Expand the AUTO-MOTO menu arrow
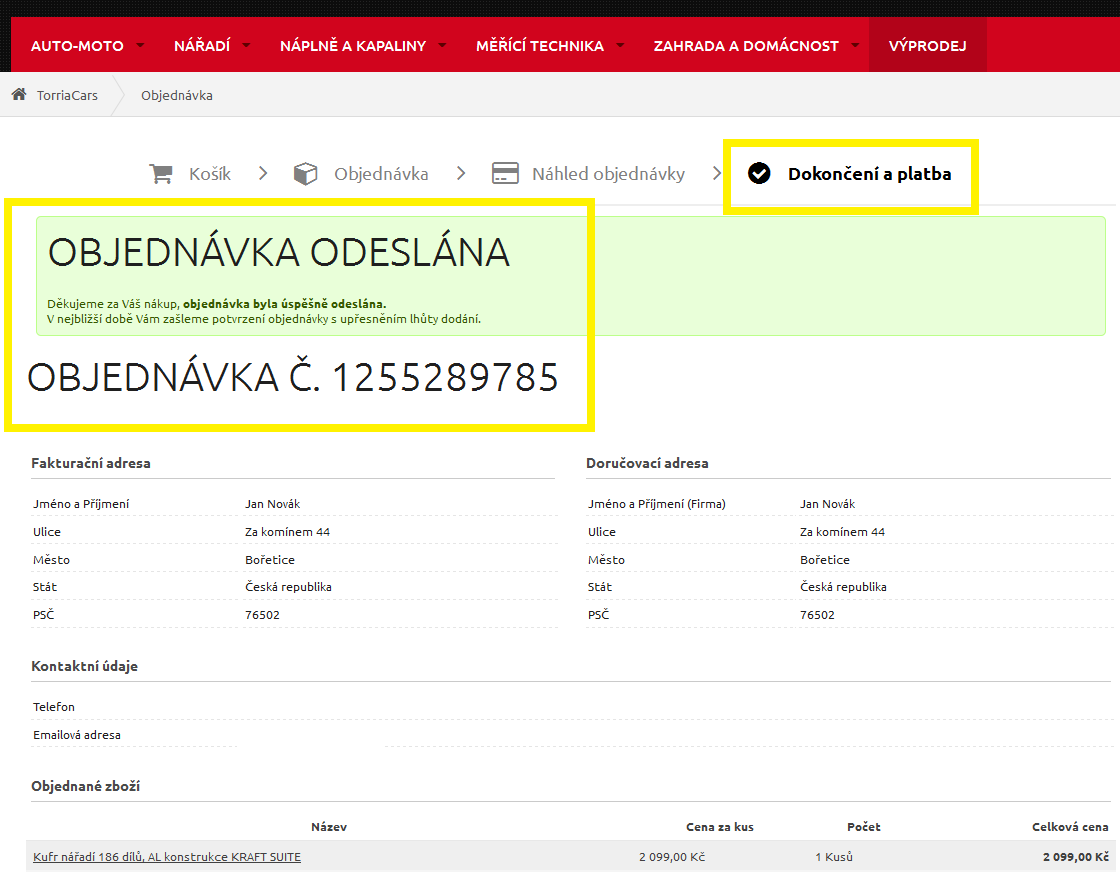This screenshot has width=1120, height=872. coord(140,45)
